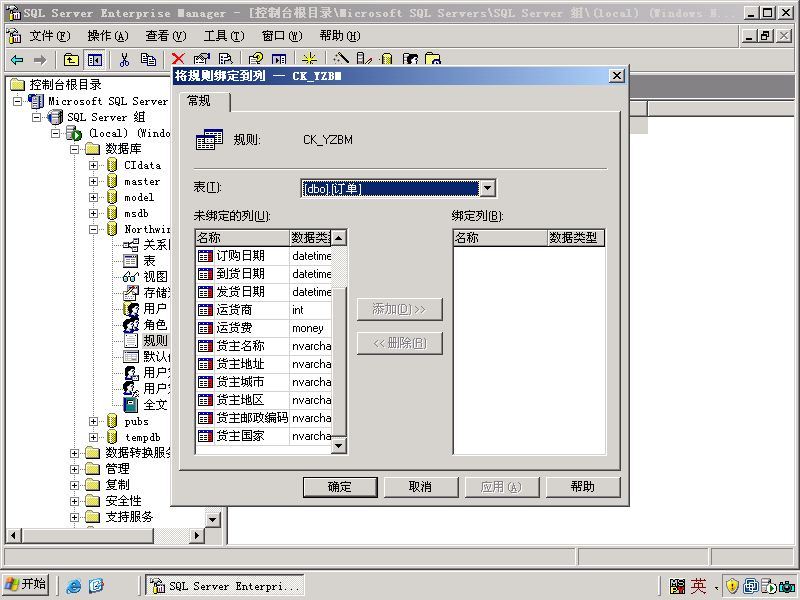The height and width of the screenshot is (600, 800).
Task: Click the scissors cut icon
Action: coord(124,60)
